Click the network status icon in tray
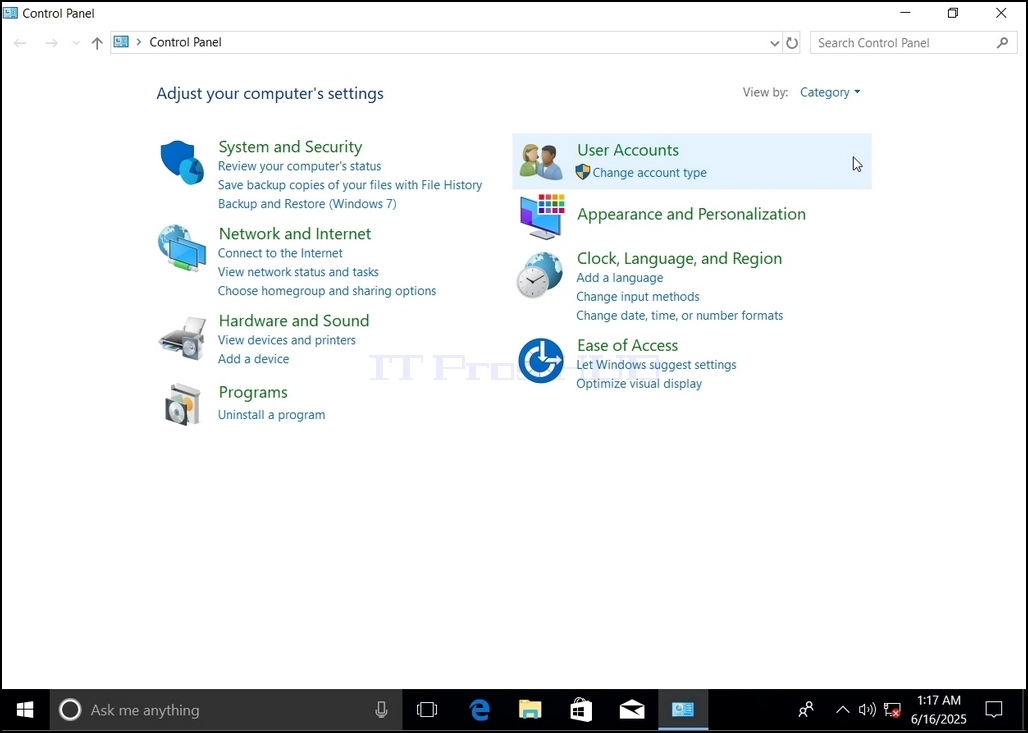Screen dimensions: 1028x733 tap(892, 709)
